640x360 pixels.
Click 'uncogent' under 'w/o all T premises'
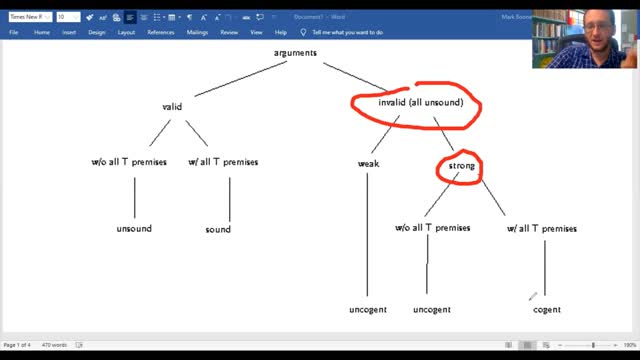coord(432,310)
